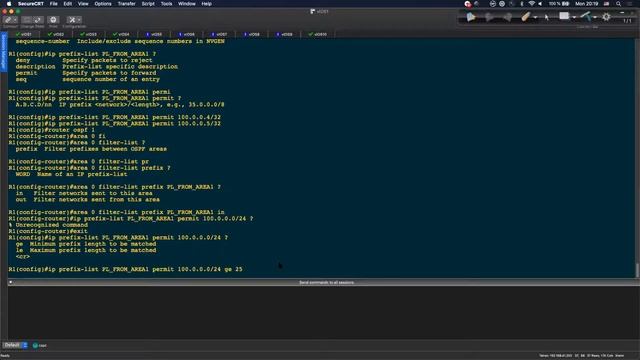Open the View menu
640x360 pixels.
pos(83,4)
